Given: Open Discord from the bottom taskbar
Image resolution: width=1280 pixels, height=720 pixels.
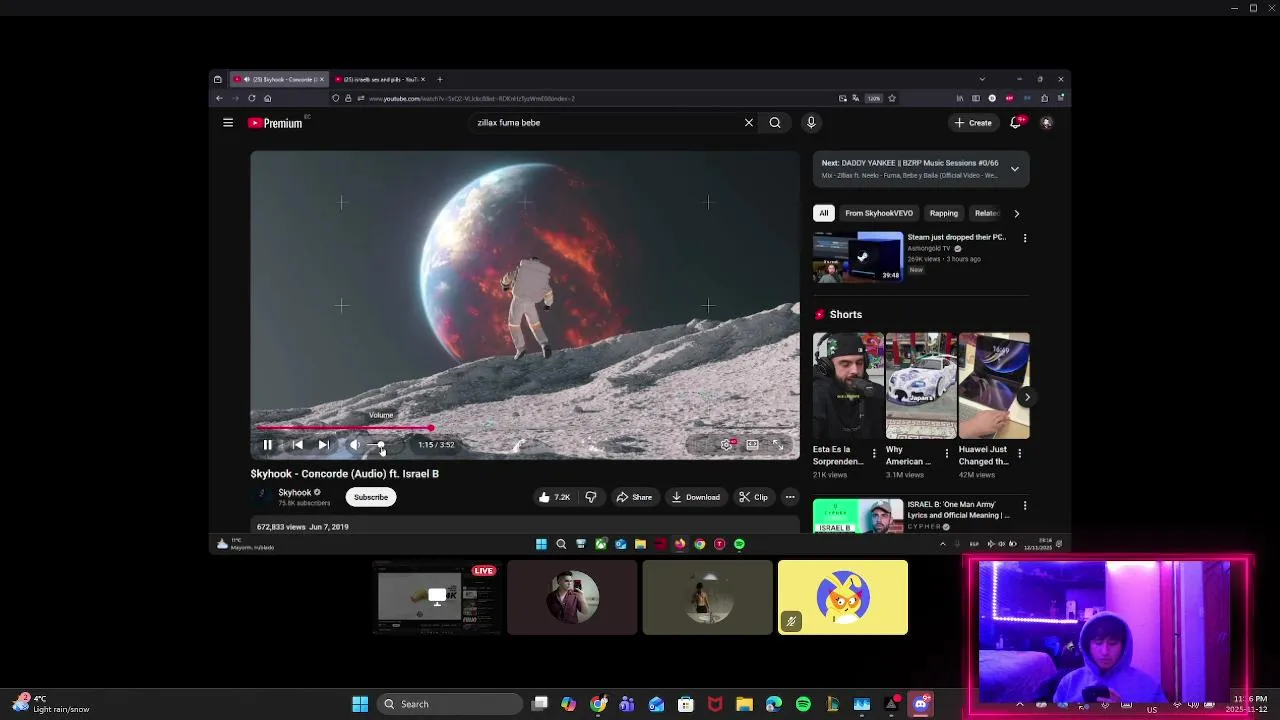Looking at the screenshot, I should (x=920, y=704).
